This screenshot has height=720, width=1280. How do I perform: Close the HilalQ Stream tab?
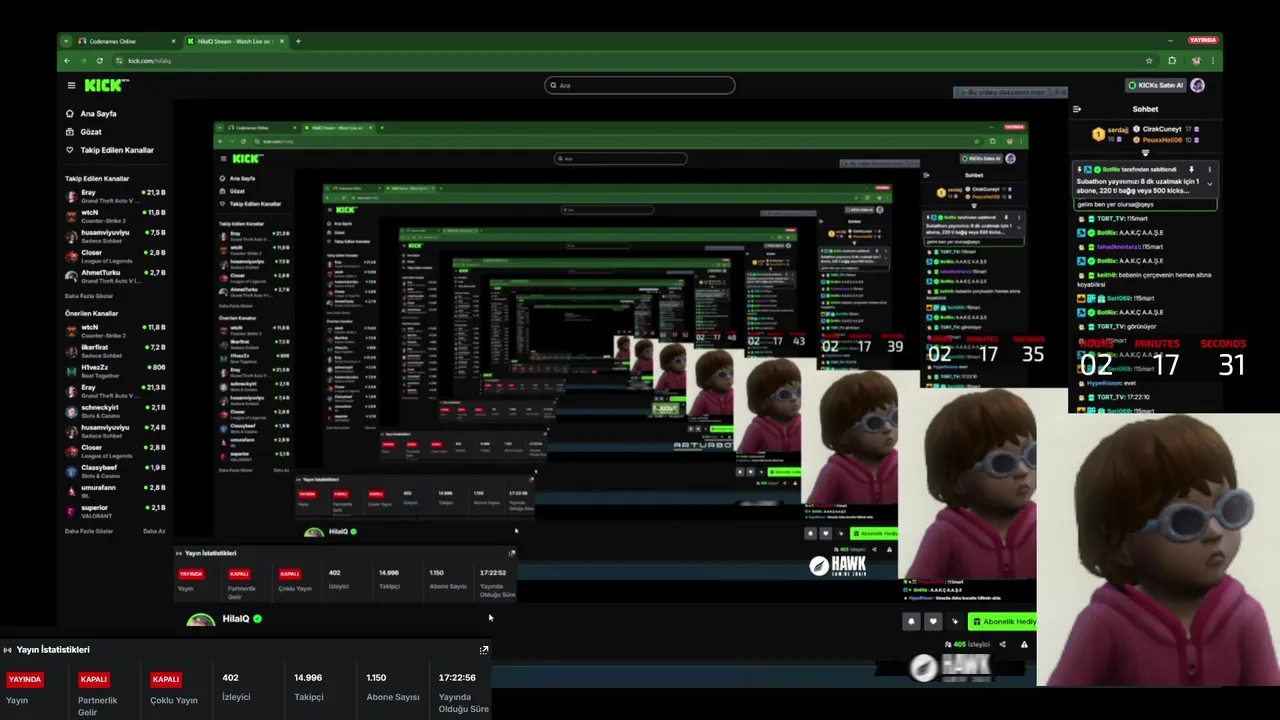282,41
